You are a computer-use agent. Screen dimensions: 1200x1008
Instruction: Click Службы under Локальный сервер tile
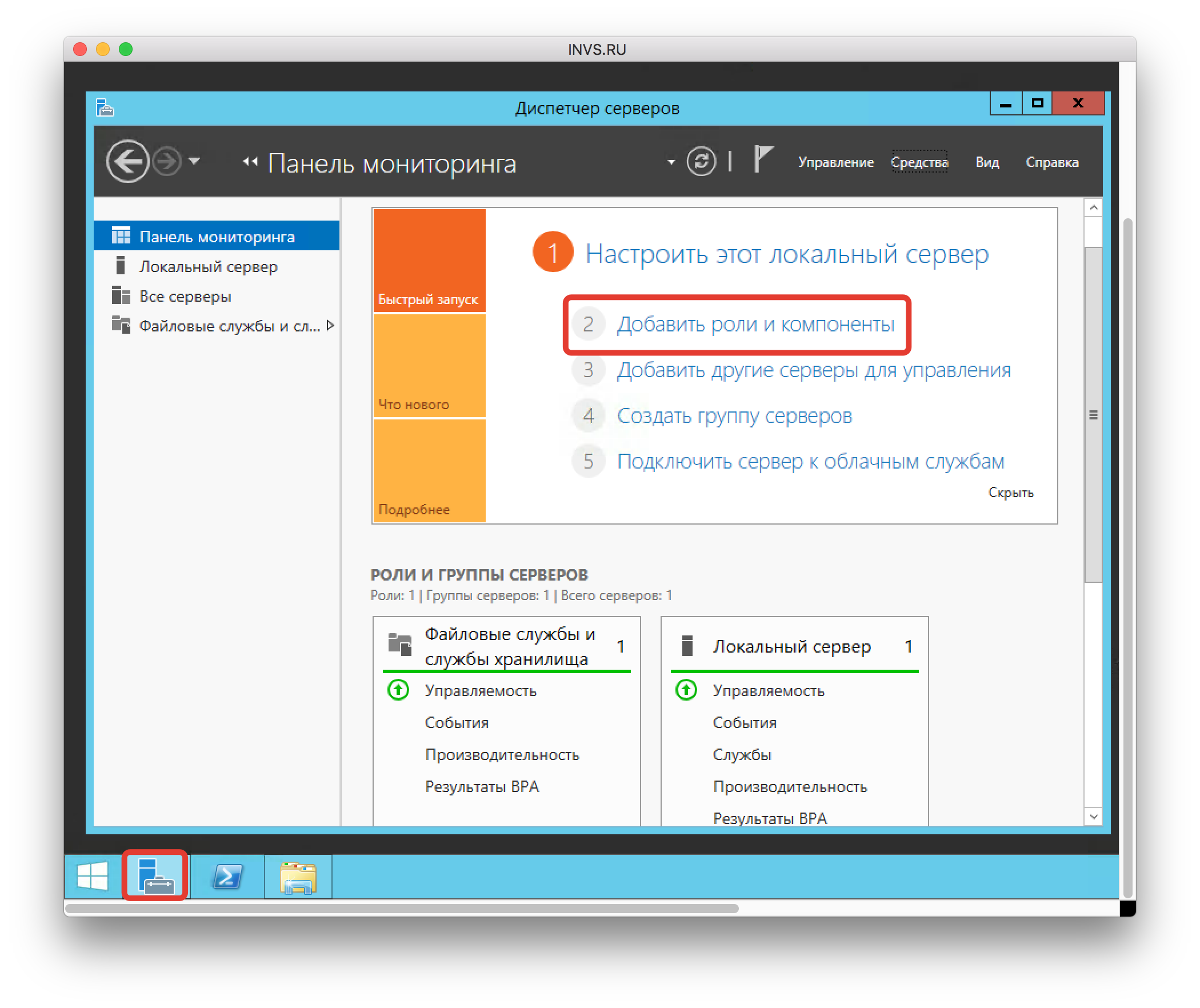pos(742,754)
